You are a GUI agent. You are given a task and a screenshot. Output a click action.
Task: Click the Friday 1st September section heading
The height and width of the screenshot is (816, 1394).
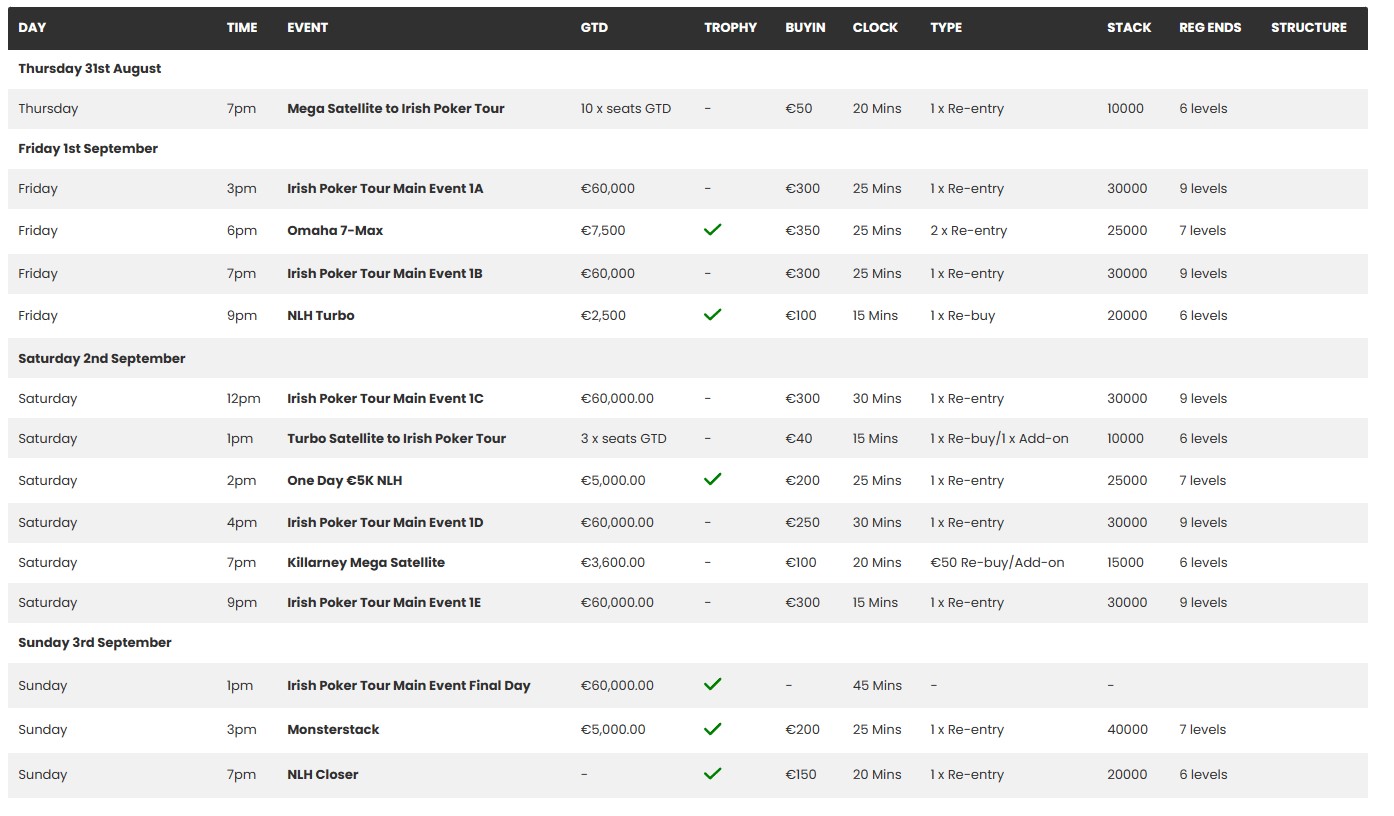pos(88,148)
